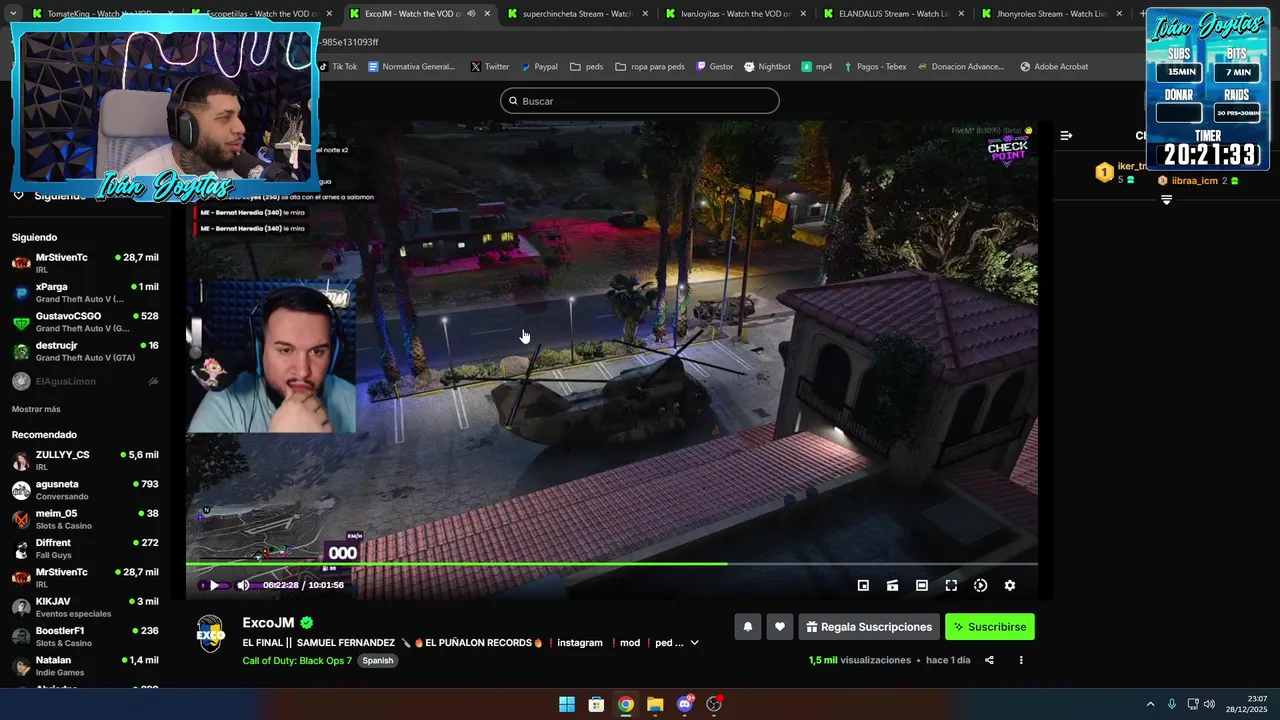Viewport: 1280px width, 720px height.
Task: Click the Spanish language tag
Action: [x=377, y=661]
